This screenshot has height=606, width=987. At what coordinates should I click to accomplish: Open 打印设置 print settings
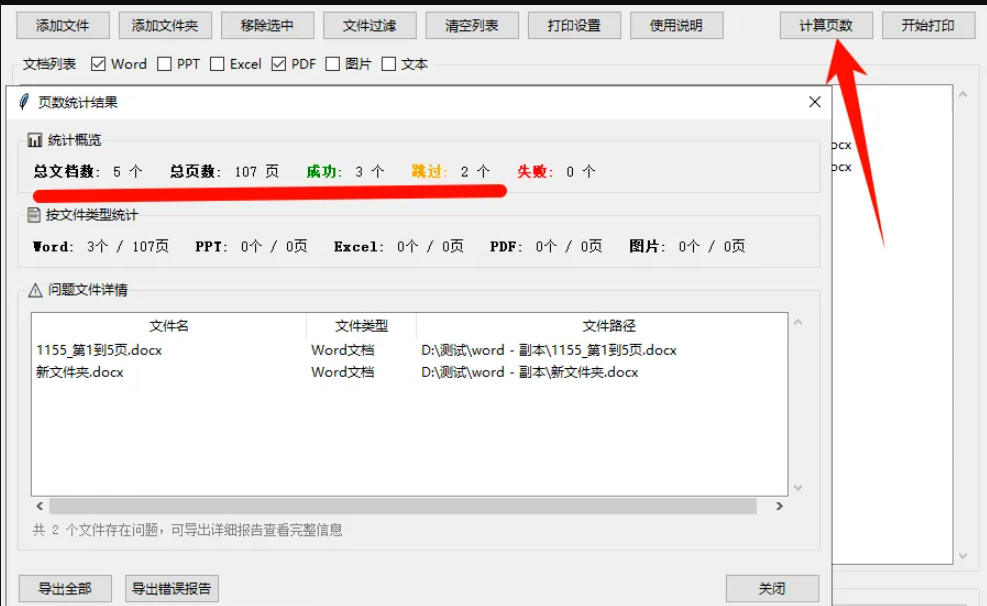(574, 26)
